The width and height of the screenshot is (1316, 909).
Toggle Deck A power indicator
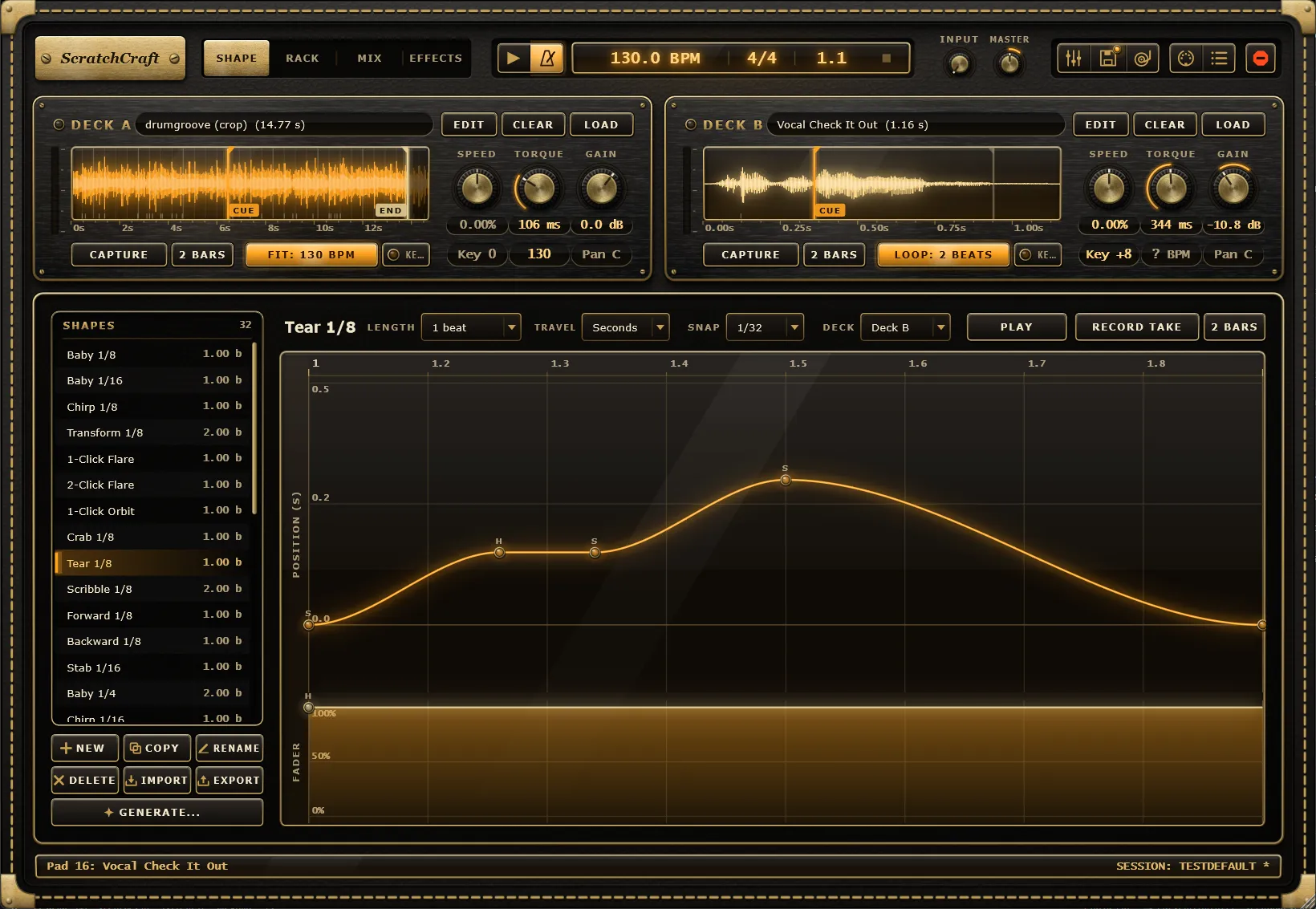tap(59, 124)
